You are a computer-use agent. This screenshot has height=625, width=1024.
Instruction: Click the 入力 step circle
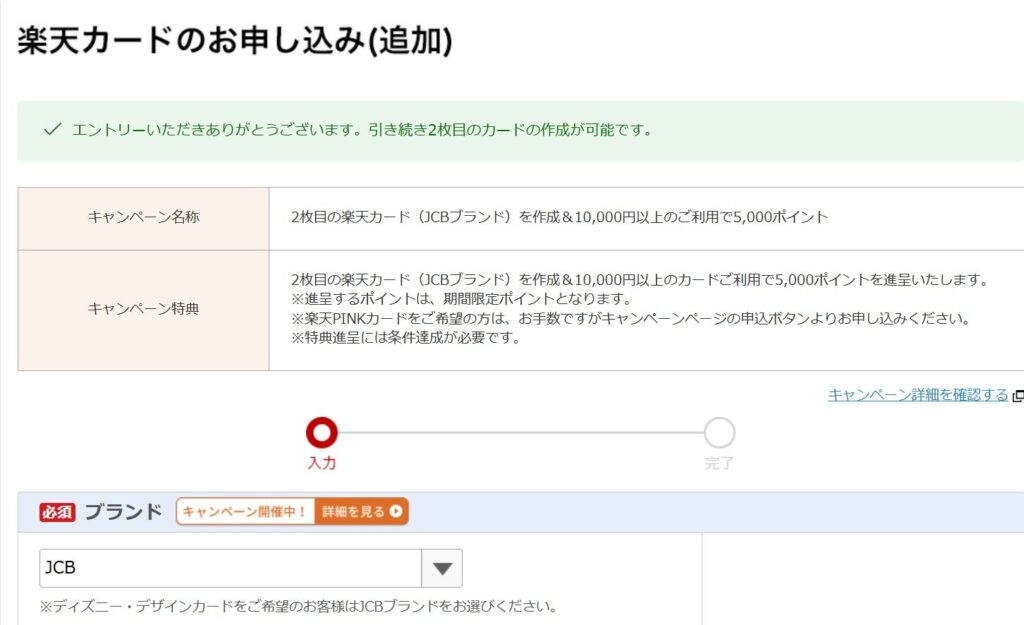pos(322,433)
